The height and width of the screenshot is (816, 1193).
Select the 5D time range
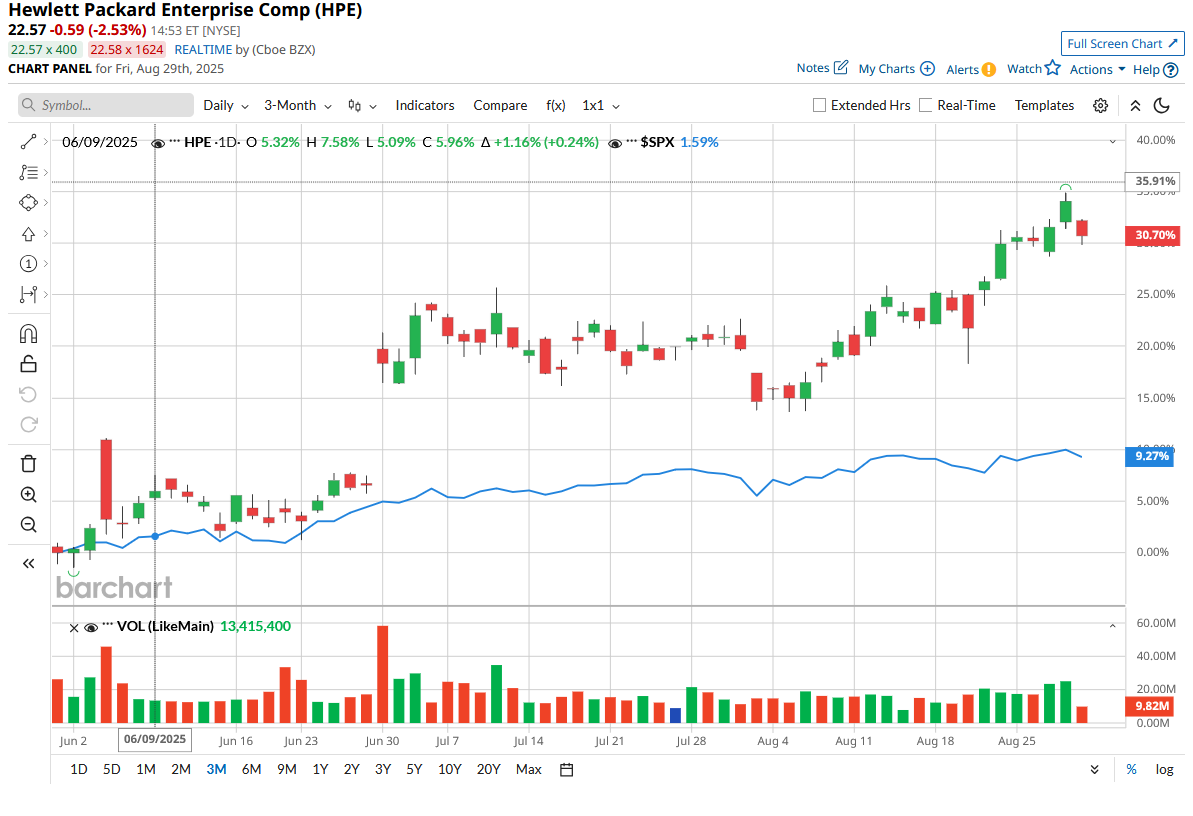coord(111,770)
